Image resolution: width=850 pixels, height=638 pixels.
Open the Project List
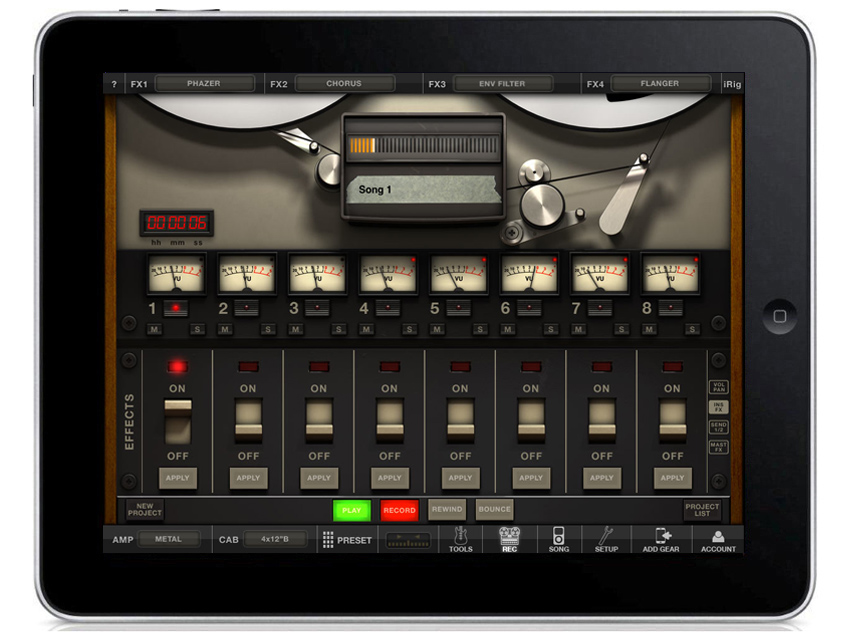(x=702, y=510)
